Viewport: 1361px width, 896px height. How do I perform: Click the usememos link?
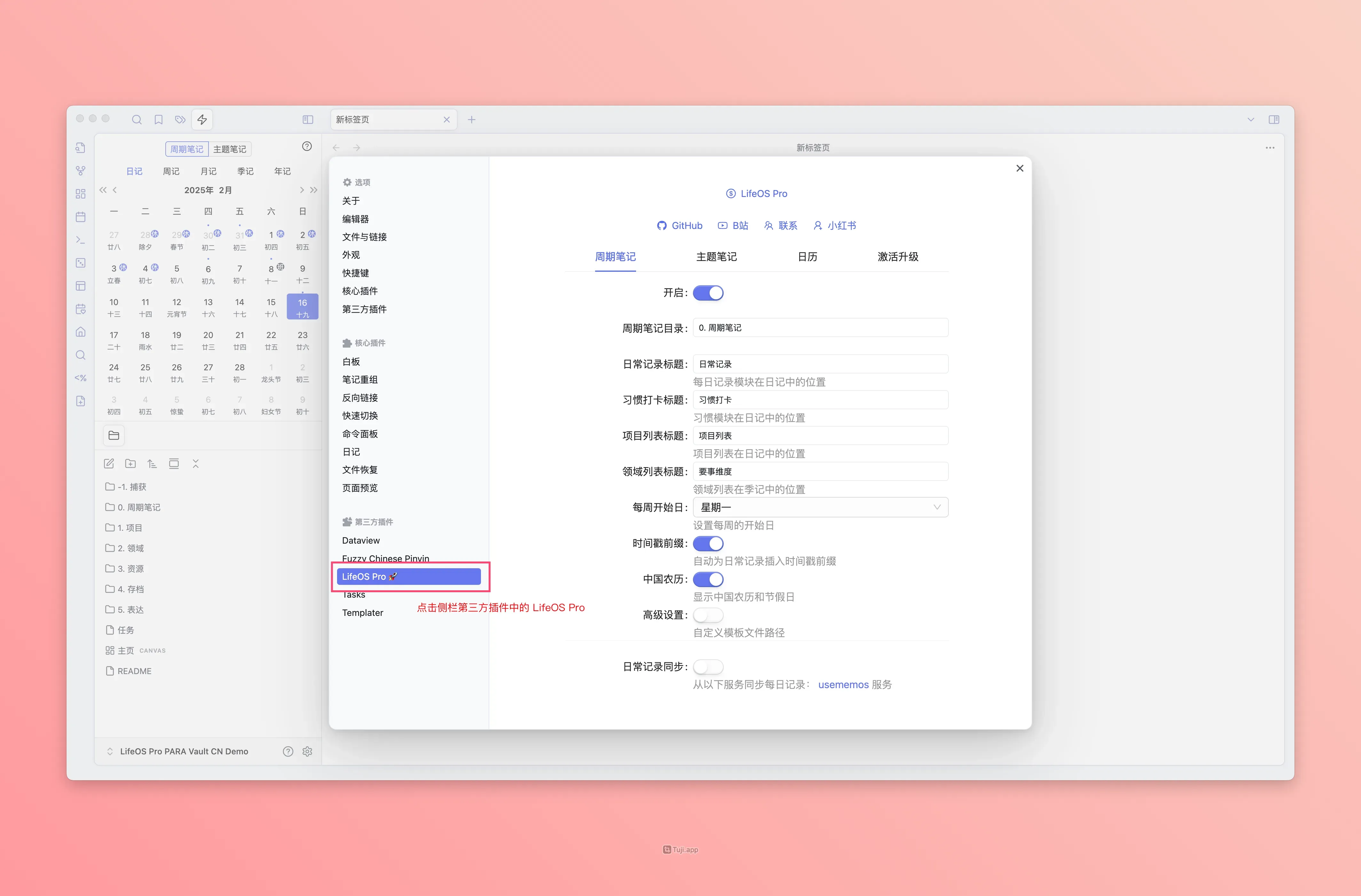(x=843, y=684)
